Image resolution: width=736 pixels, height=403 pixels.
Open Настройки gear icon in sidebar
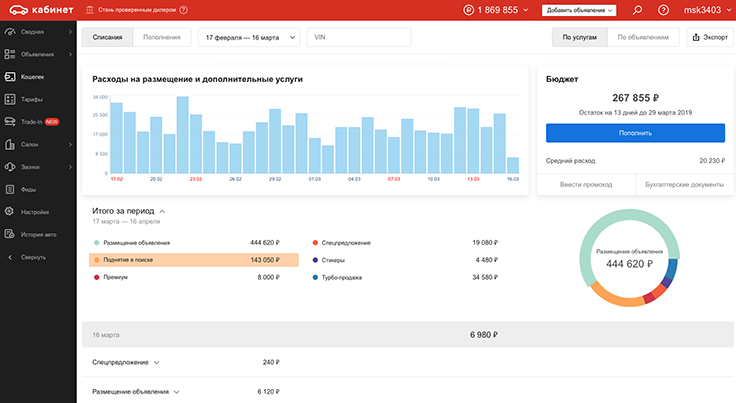[10, 212]
